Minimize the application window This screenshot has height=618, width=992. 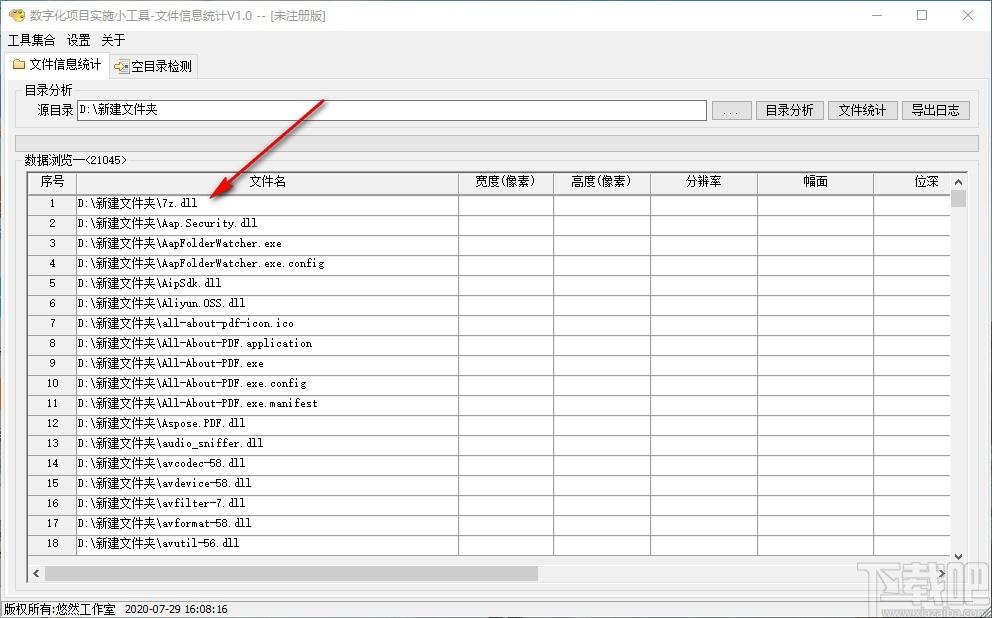pyautogui.click(x=876, y=15)
